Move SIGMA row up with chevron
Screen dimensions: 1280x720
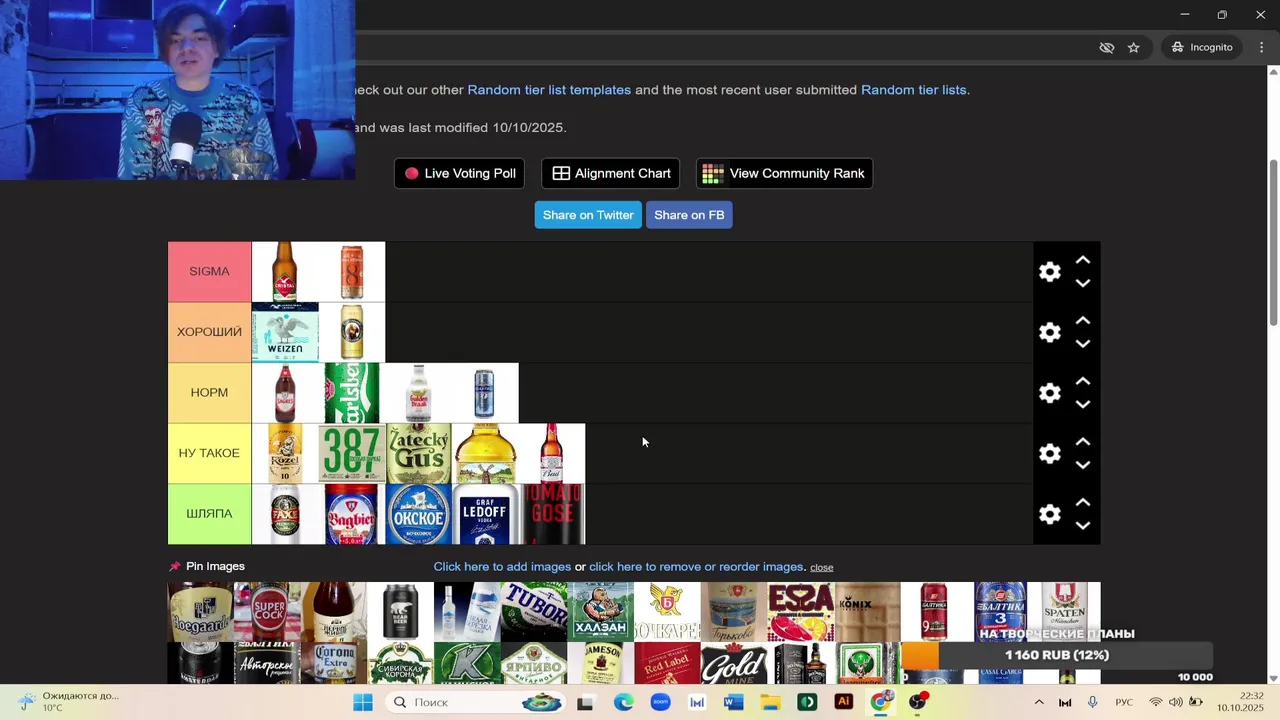click(1082, 260)
